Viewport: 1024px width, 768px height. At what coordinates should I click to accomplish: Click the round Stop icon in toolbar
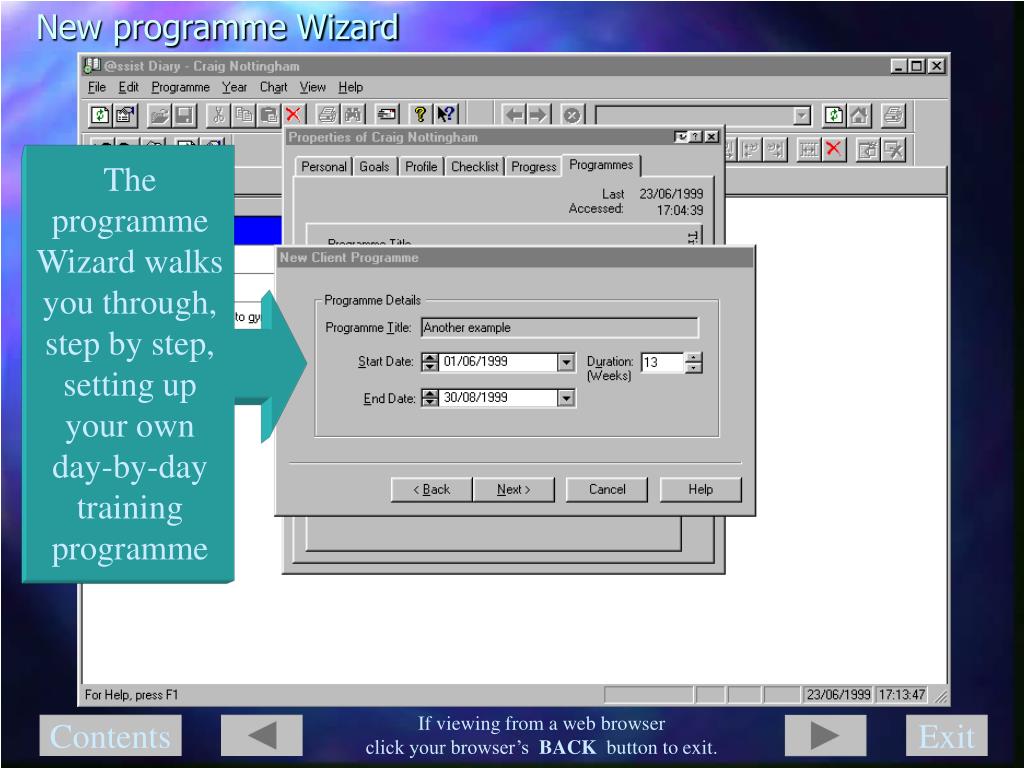click(x=571, y=116)
